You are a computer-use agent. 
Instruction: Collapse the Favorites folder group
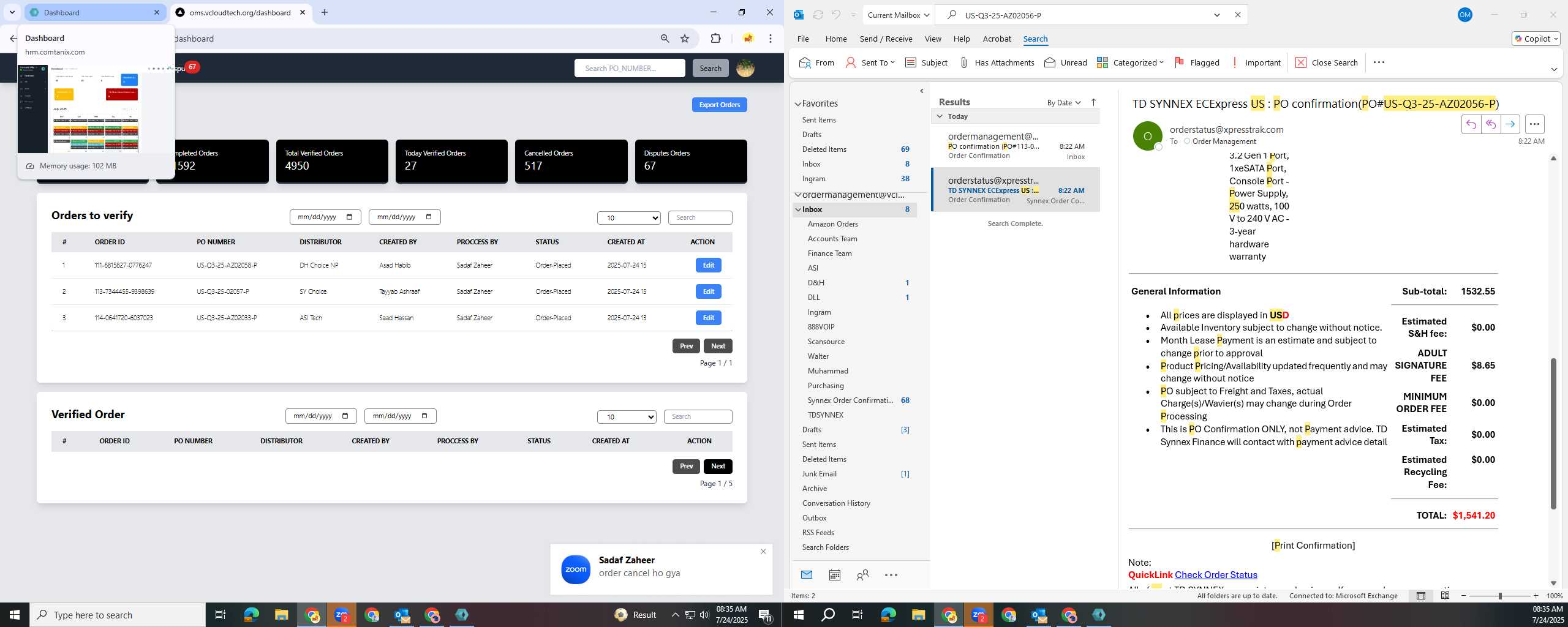[798, 103]
